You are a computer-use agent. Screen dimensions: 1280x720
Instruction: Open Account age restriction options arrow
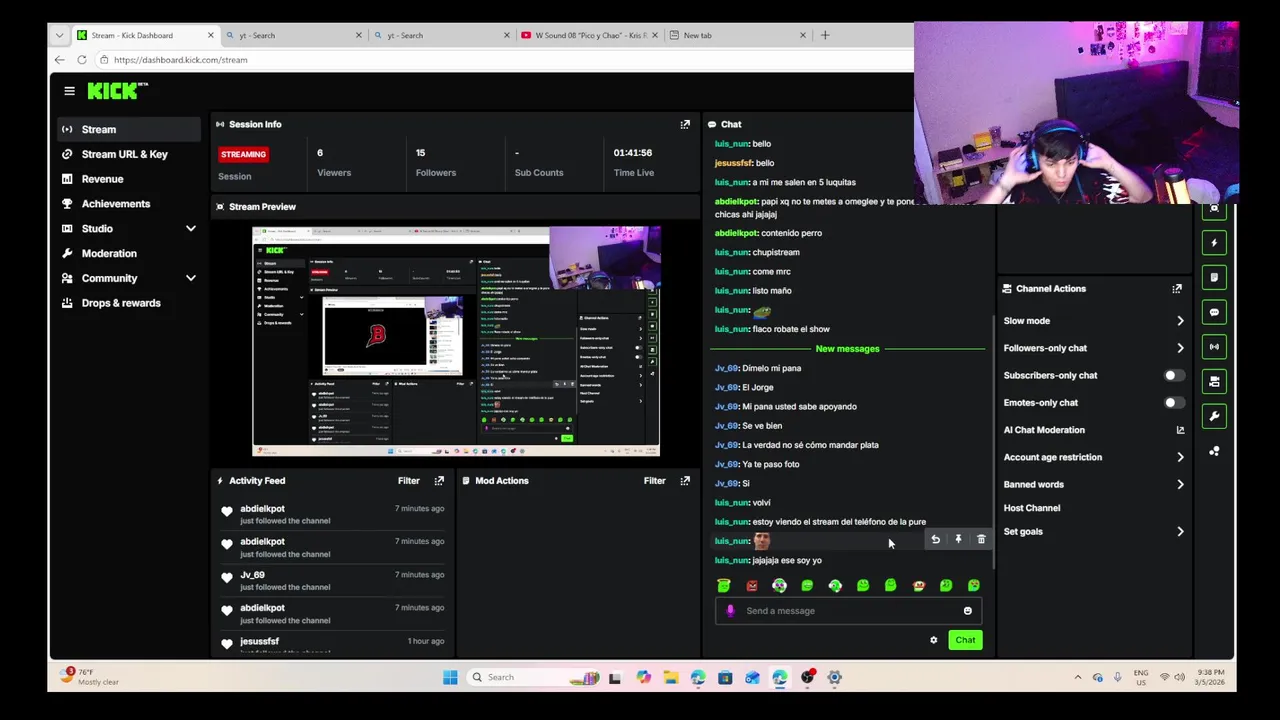[x=1180, y=457]
